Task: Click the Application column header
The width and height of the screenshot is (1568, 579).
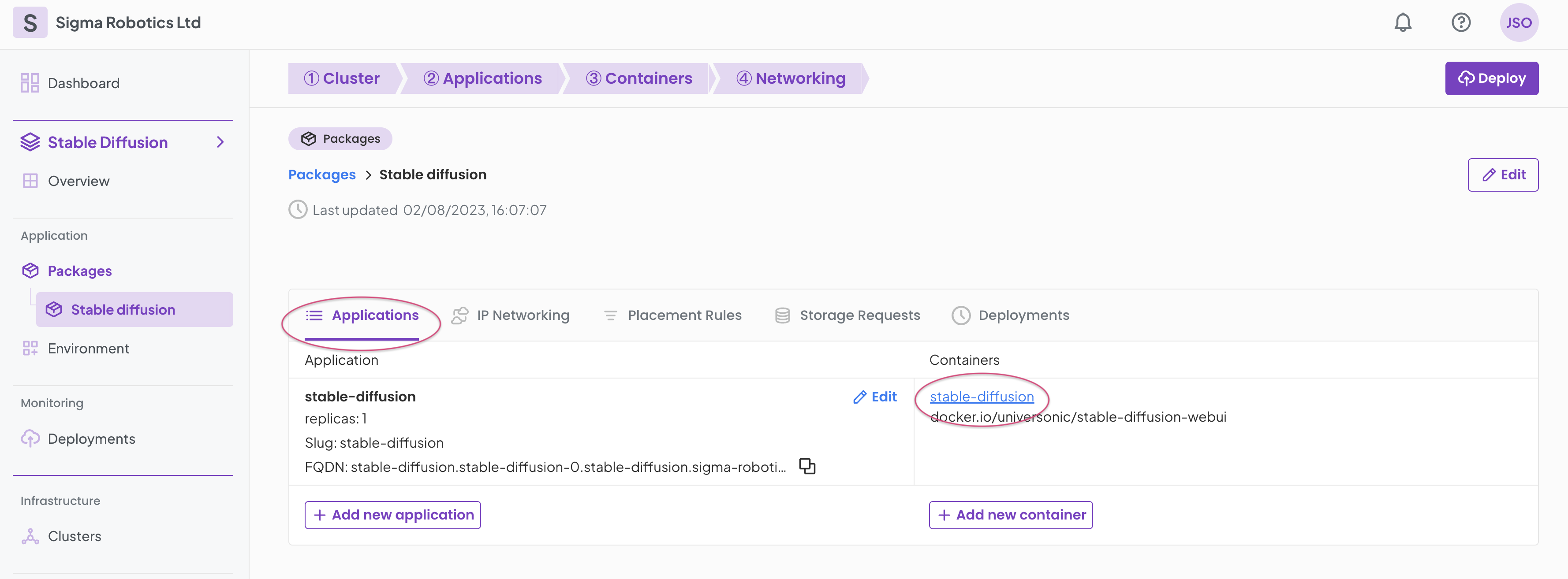Action: point(341,360)
